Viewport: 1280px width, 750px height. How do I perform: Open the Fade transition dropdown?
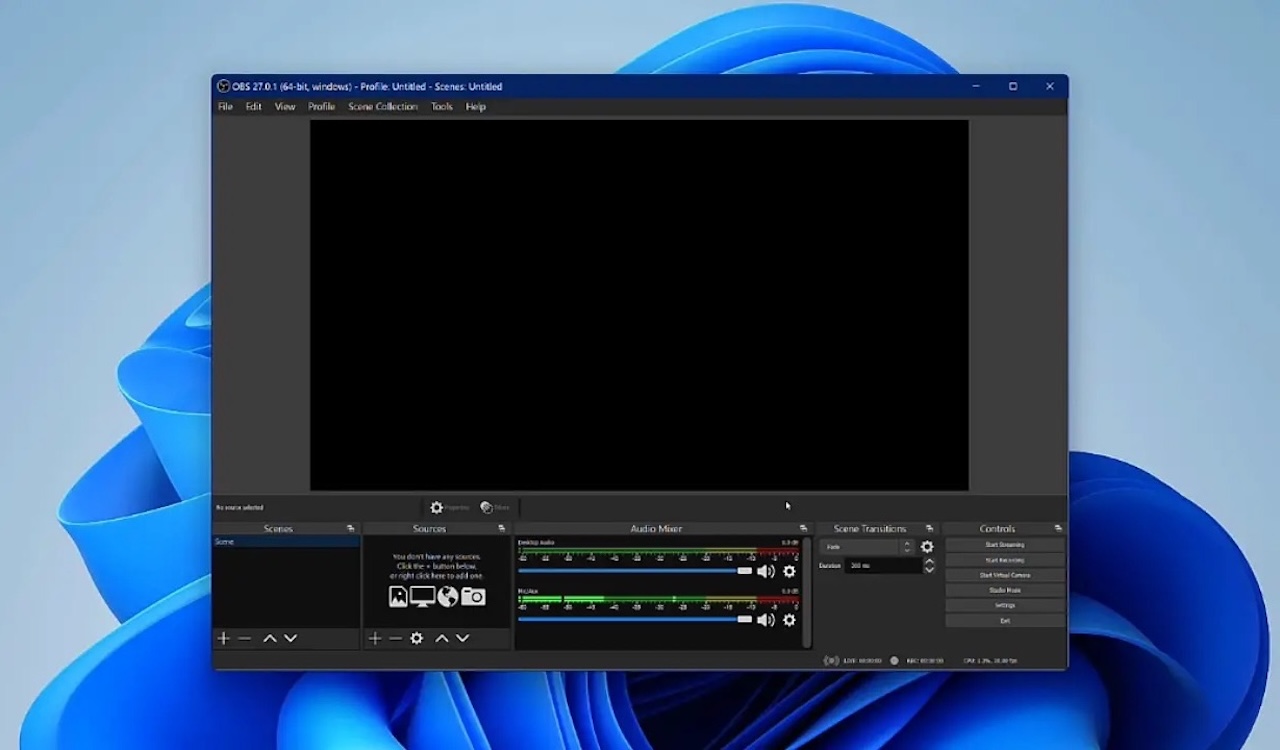pyautogui.click(x=867, y=547)
